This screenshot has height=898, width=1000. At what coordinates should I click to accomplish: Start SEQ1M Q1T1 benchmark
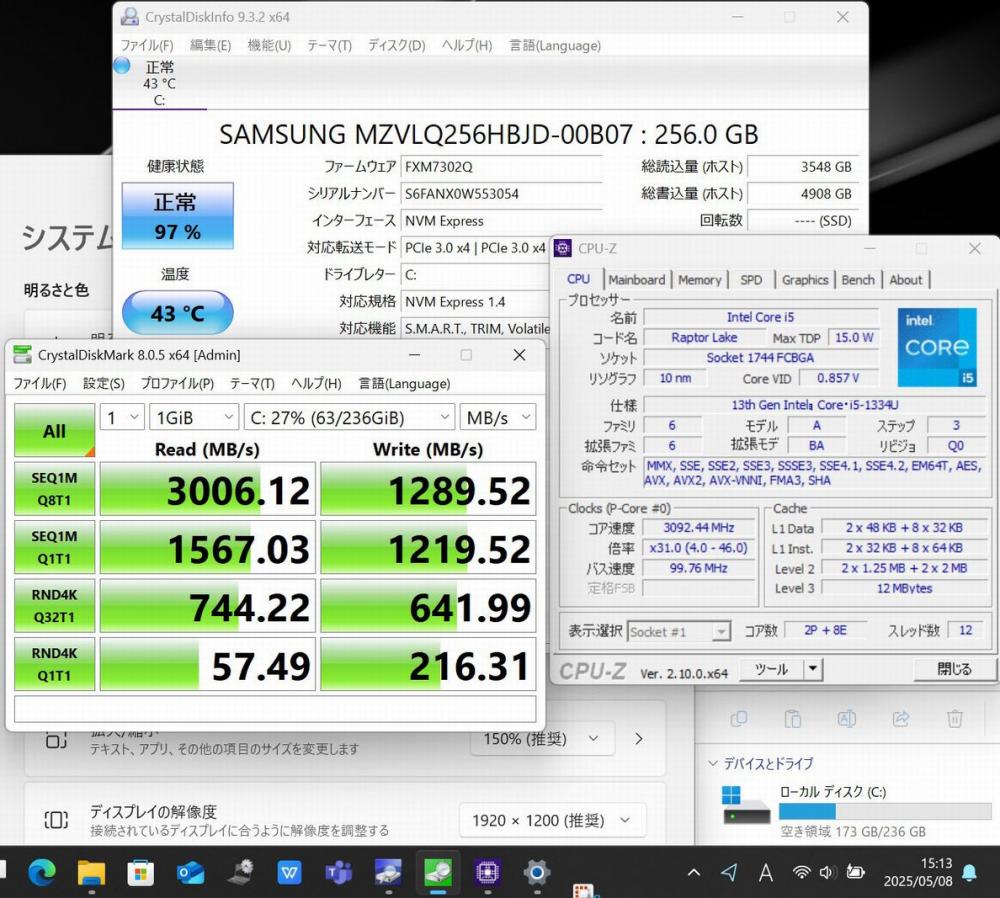pos(54,547)
